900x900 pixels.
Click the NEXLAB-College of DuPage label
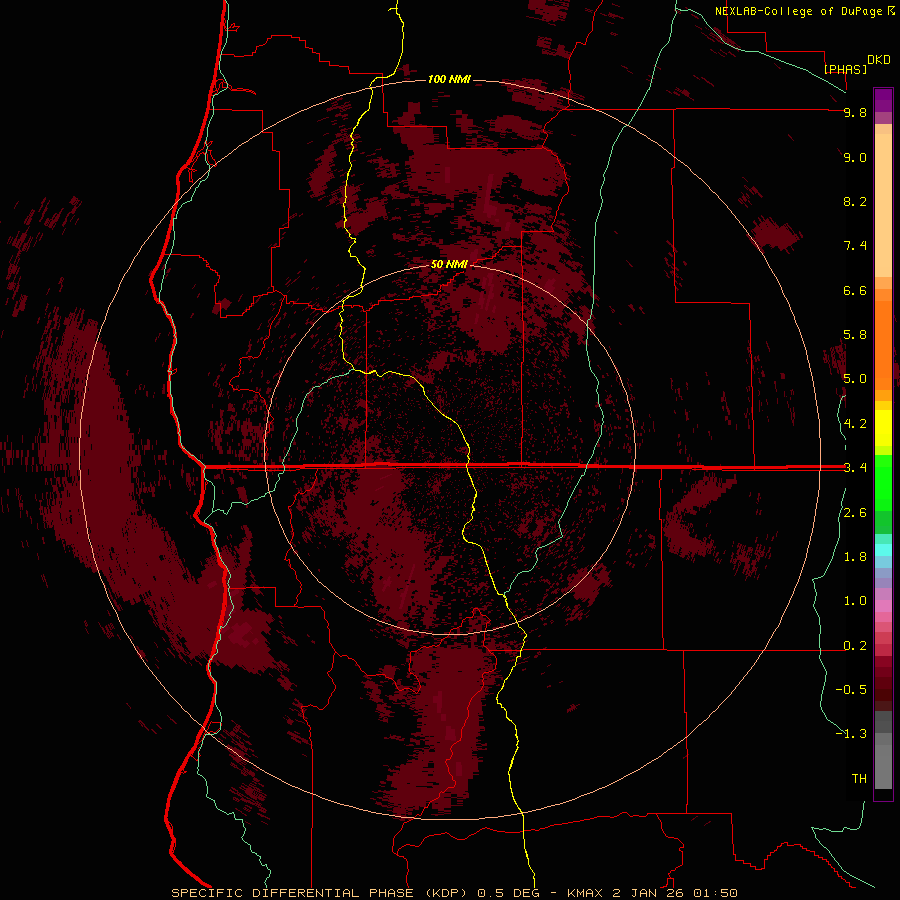[x=798, y=11]
